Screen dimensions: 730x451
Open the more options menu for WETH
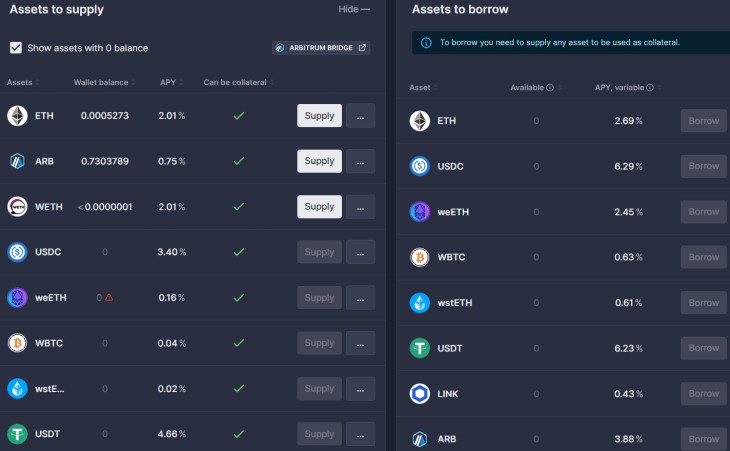(x=360, y=207)
